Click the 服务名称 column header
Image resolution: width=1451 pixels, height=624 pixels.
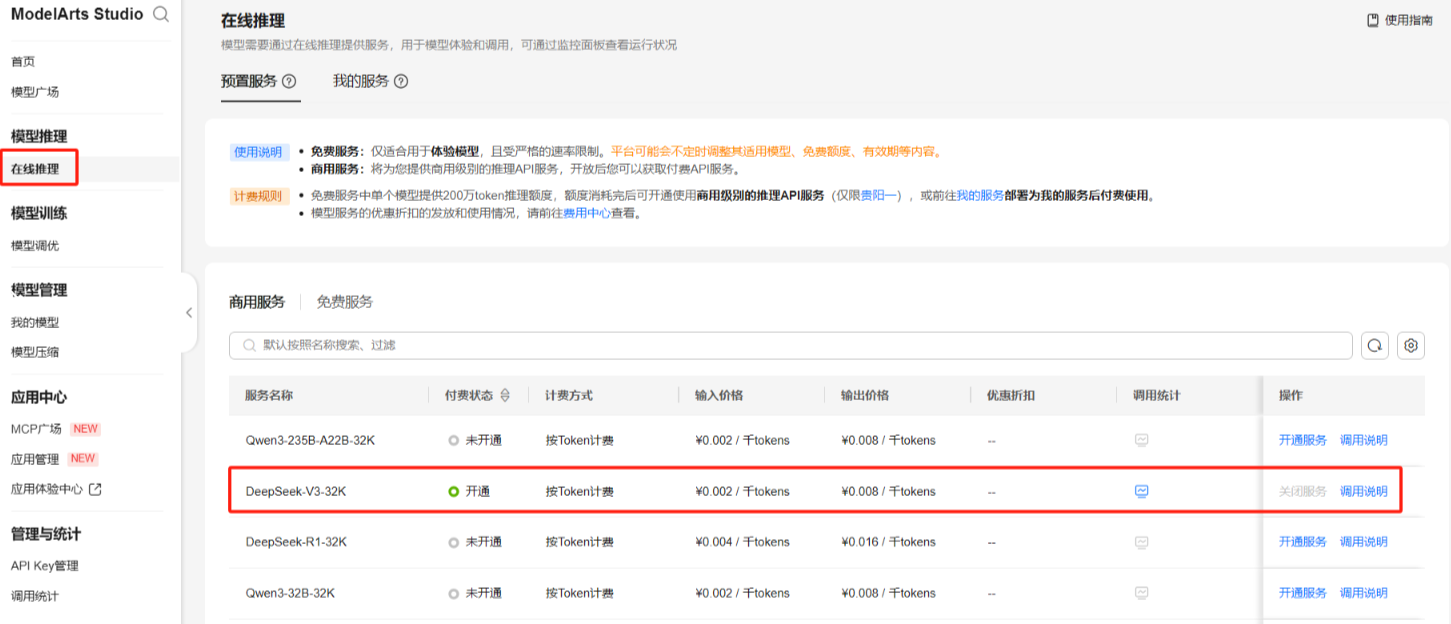tap(269, 395)
